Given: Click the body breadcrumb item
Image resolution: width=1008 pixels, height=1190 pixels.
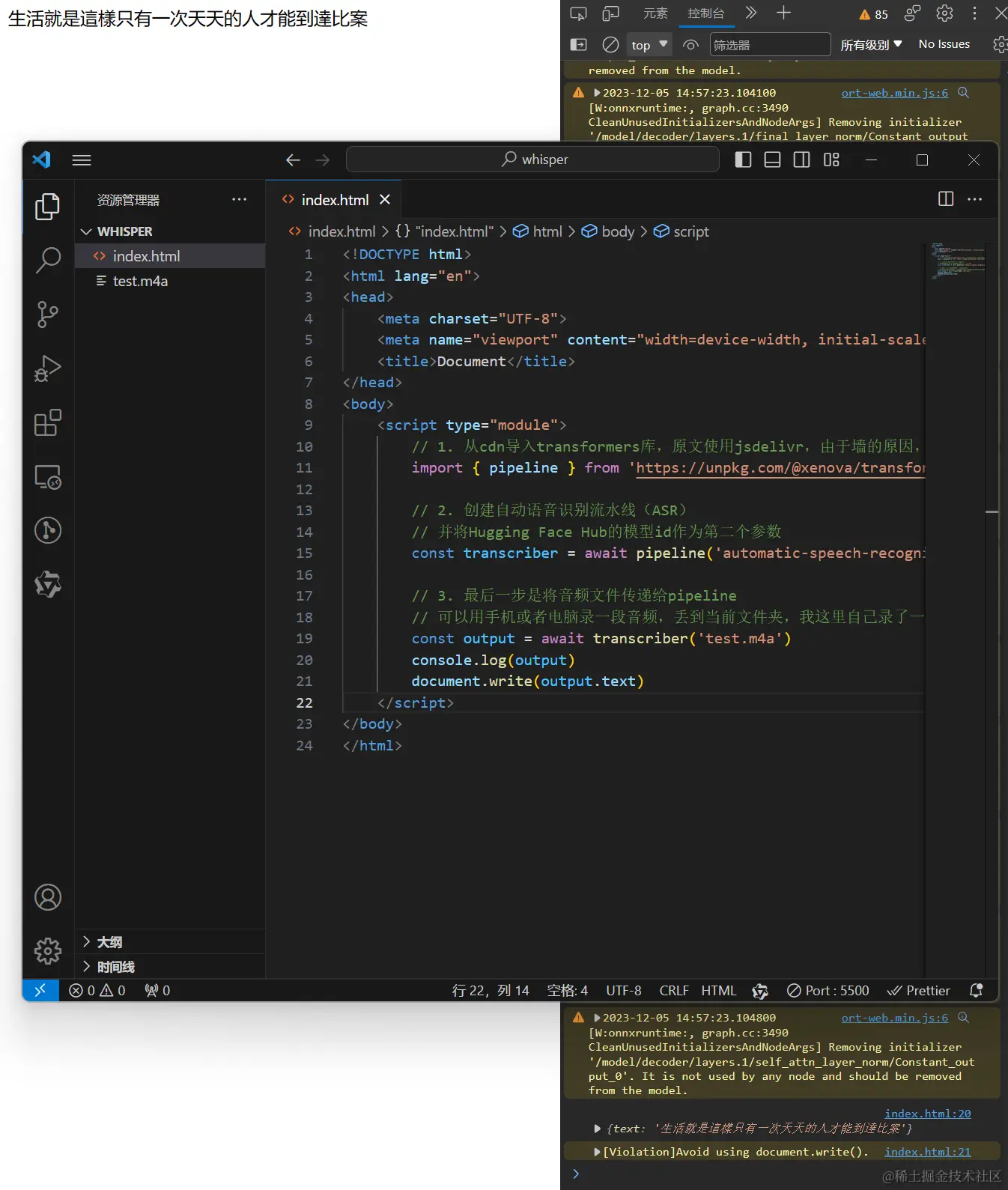Looking at the screenshot, I should [x=608, y=231].
